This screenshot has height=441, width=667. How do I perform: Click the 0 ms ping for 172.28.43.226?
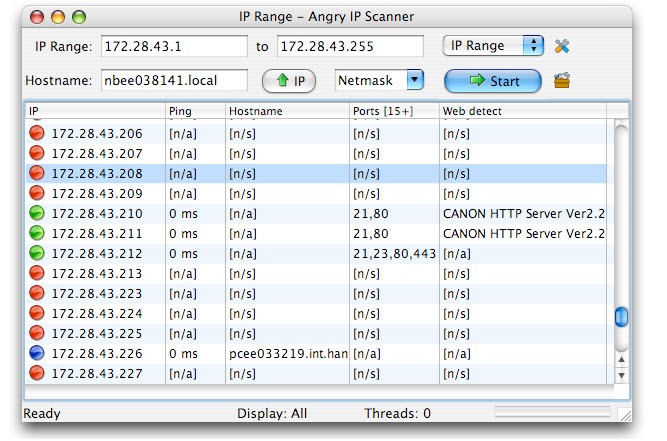[x=183, y=353]
